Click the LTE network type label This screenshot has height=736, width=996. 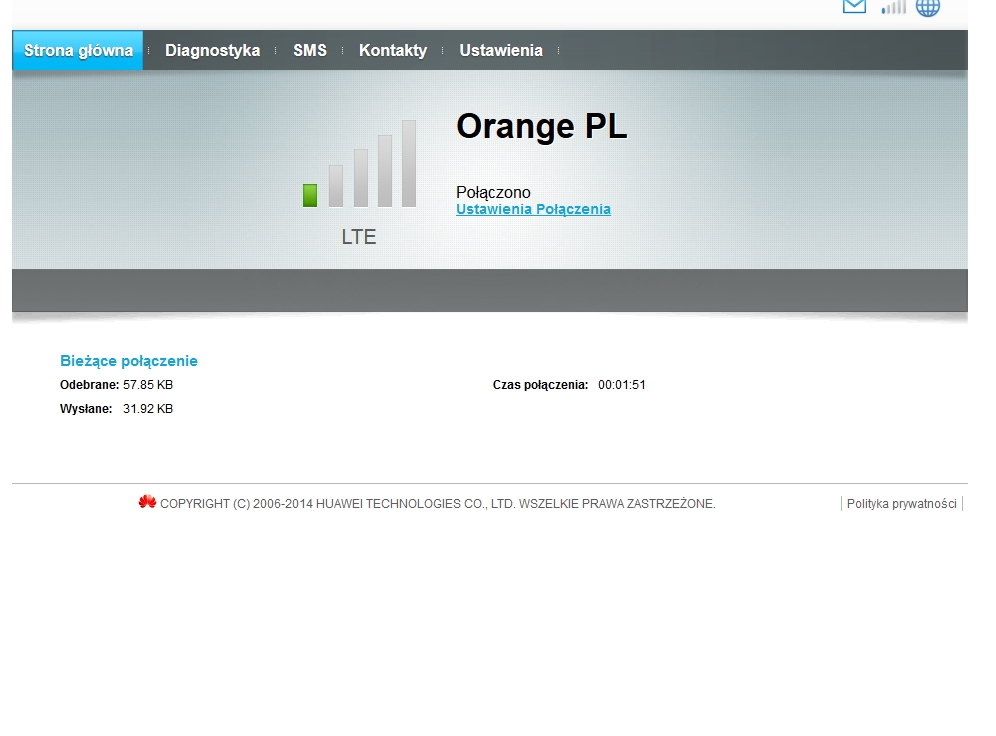[359, 237]
